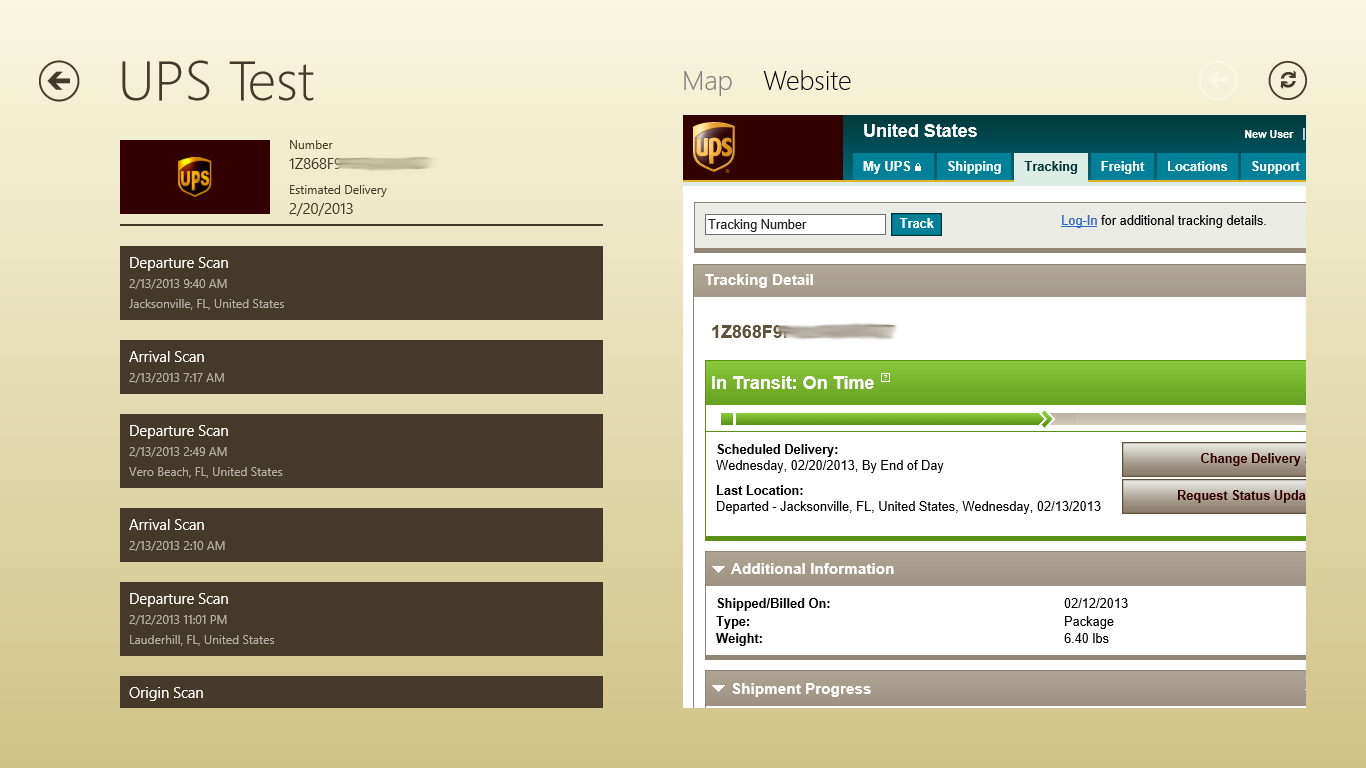Click the Request Status Update button

coord(1214,496)
